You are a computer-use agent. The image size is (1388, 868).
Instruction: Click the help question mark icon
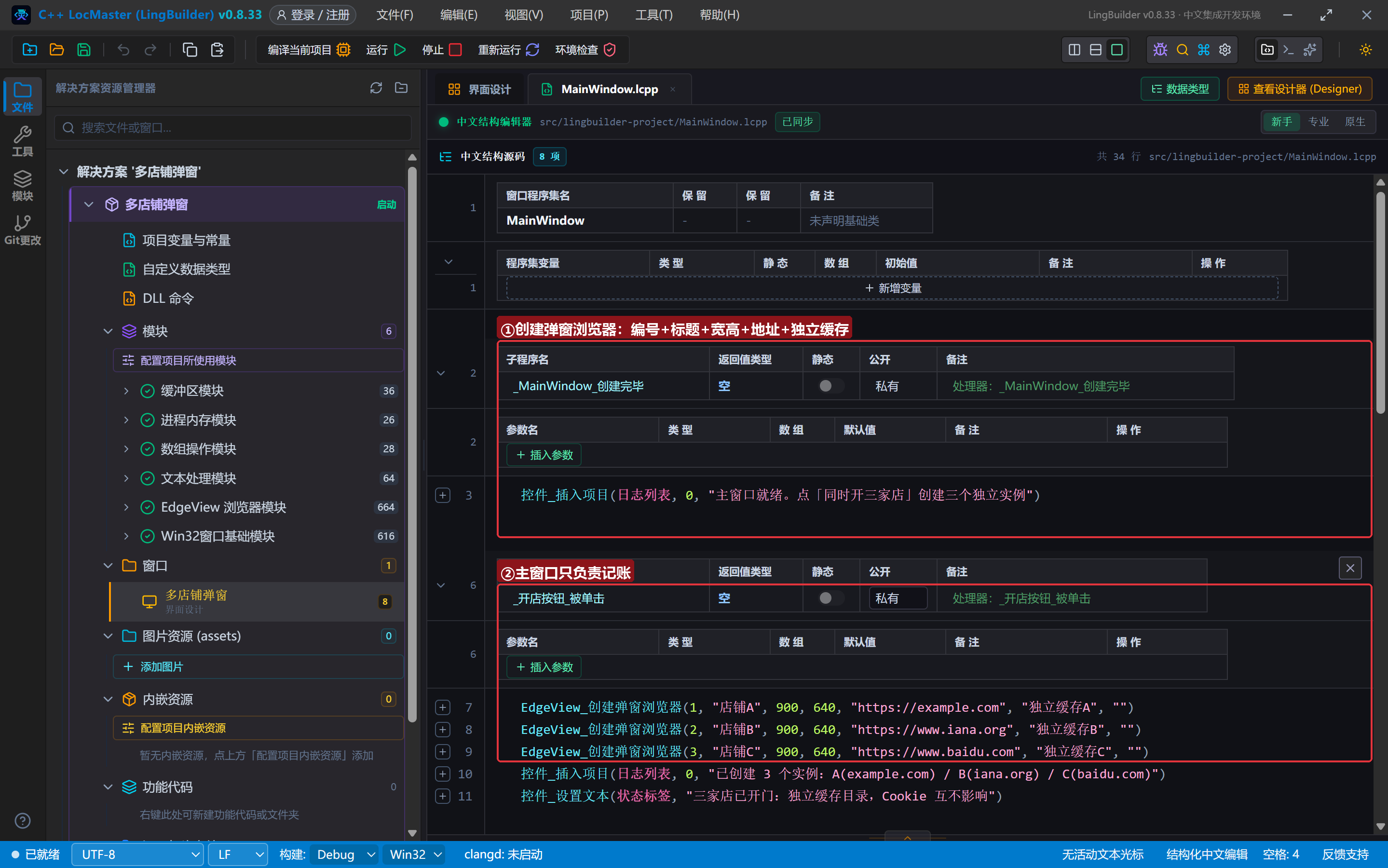(x=22, y=820)
